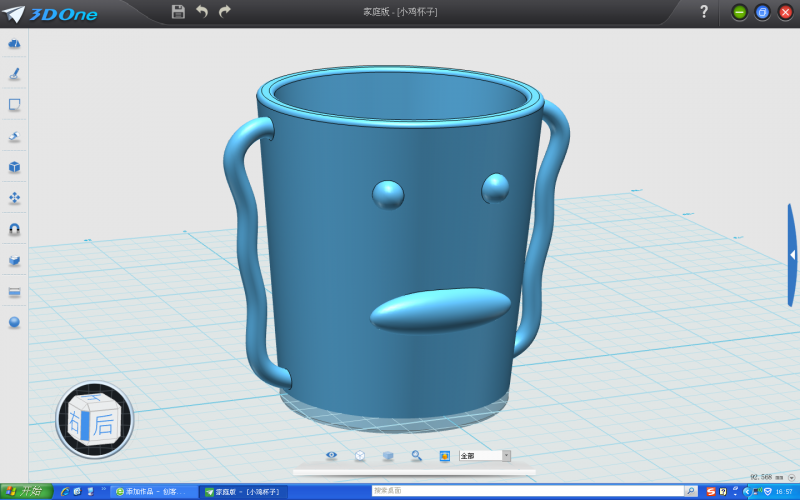This screenshot has width=800, height=500.
Task: Expand the quick launch overflow chevron
Action: (x=104, y=489)
